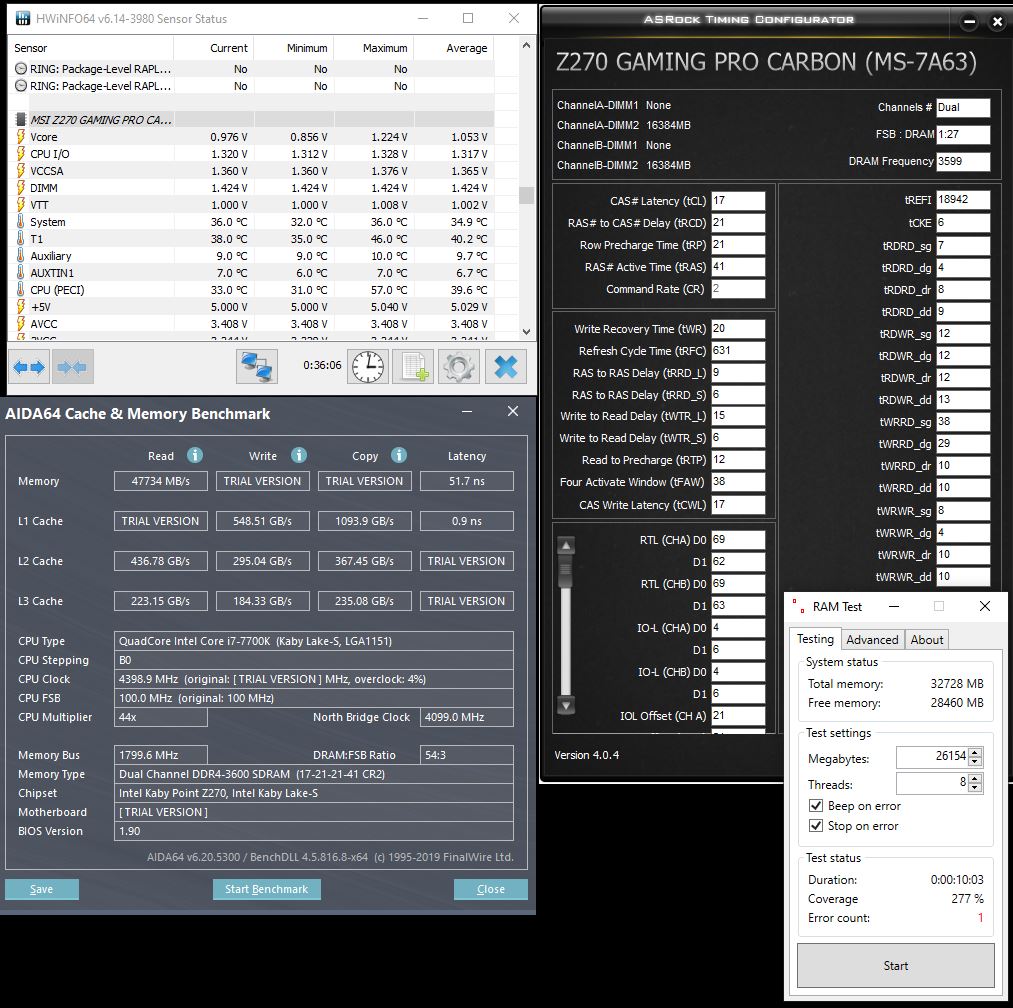Image resolution: width=1013 pixels, height=1008 pixels.
Task: Click the ASRock vertical scrollbar thumb
Action: 566,571
